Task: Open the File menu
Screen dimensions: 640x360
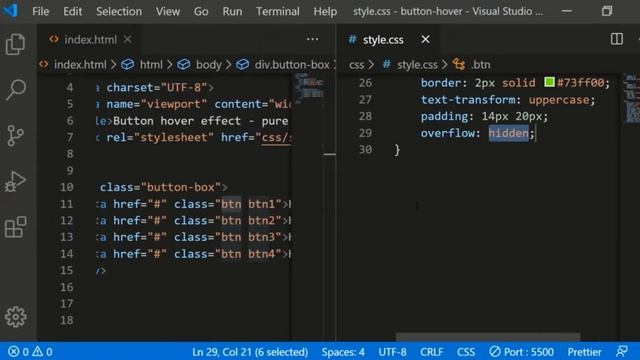Action: click(40, 11)
